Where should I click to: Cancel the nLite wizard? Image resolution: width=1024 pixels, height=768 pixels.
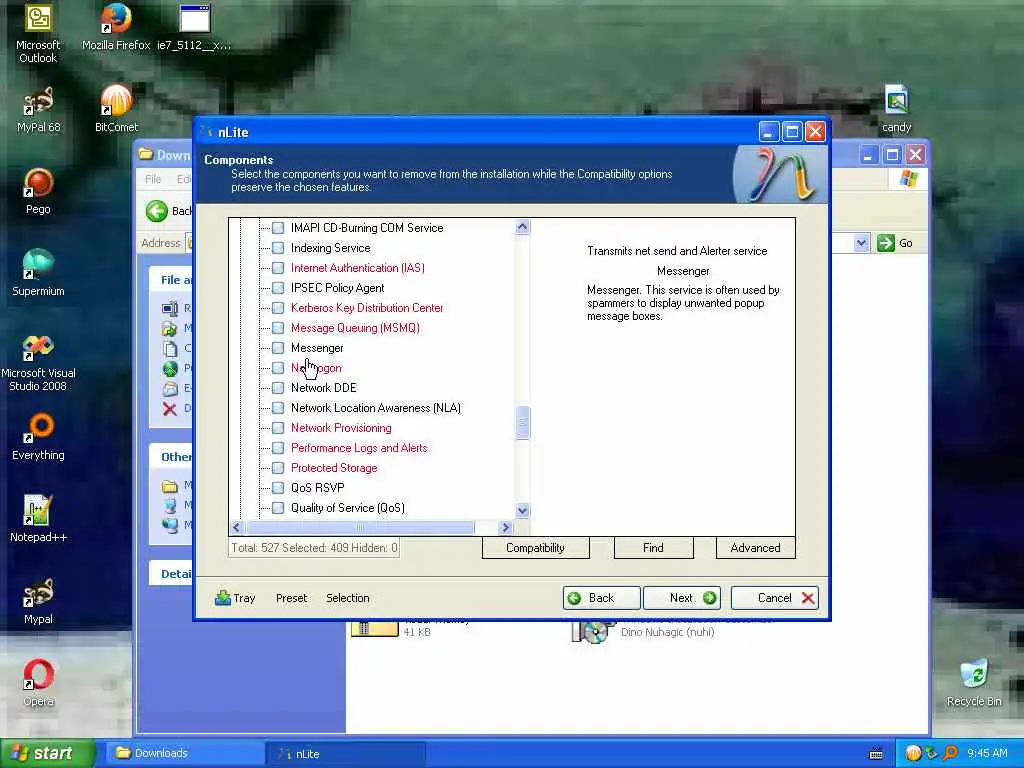pyautogui.click(x=775, y=598)
